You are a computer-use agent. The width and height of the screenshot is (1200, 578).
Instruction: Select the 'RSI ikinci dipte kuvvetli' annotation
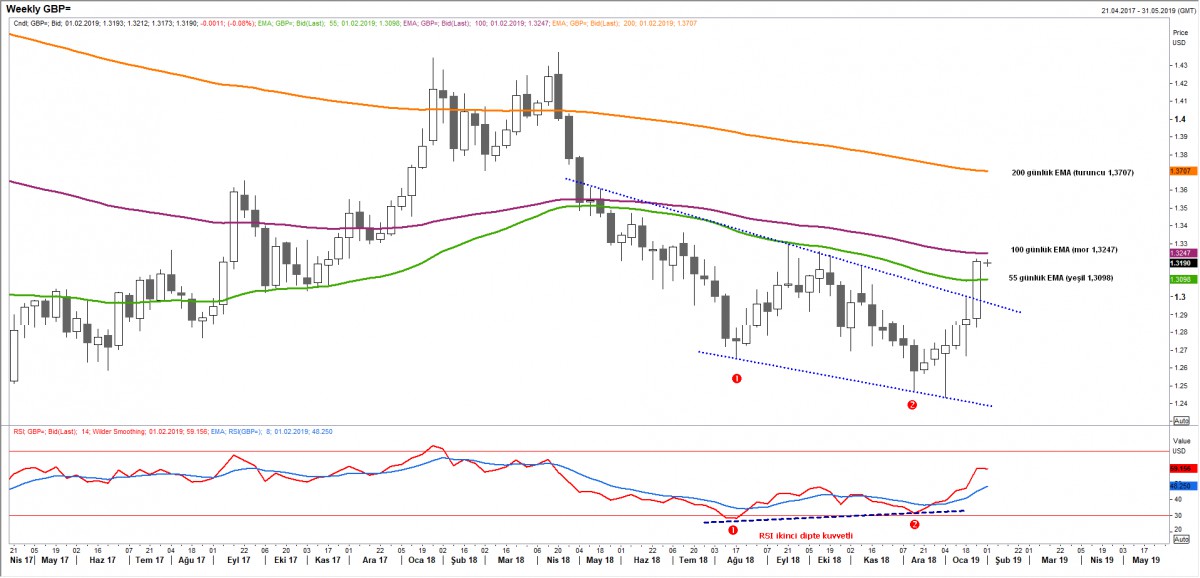pos(806,536)
